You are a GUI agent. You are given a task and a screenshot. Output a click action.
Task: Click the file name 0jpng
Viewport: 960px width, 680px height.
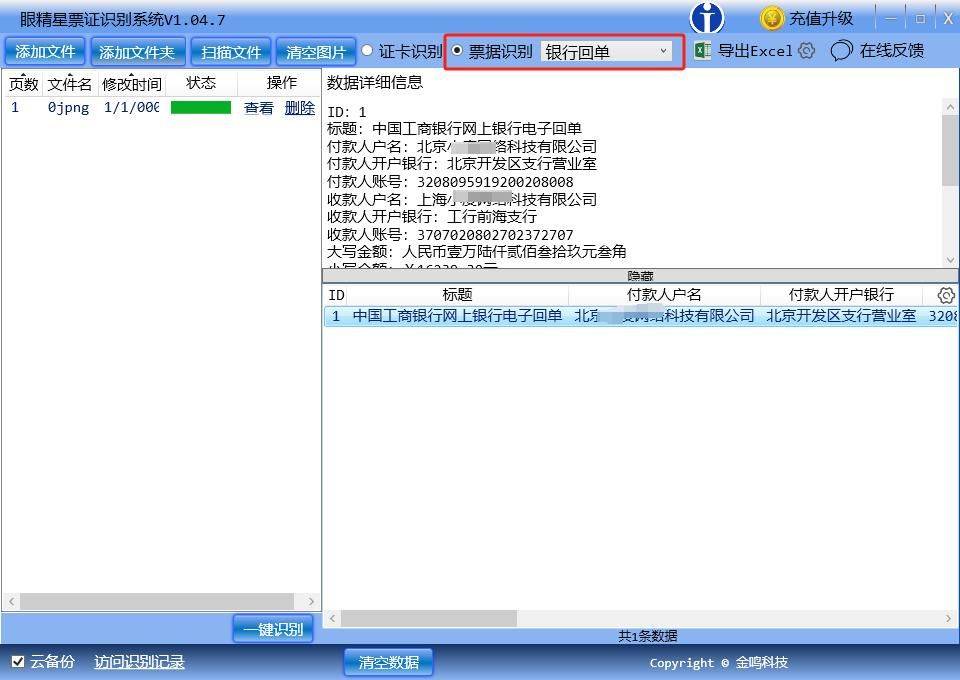point(69,108)
